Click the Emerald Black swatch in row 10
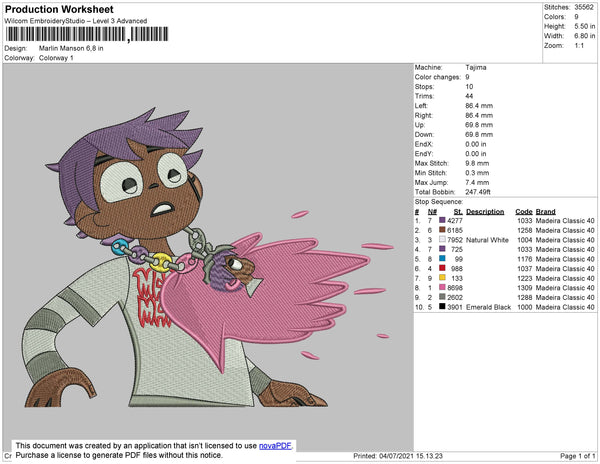The image size is (600, 464). (442, 306)
